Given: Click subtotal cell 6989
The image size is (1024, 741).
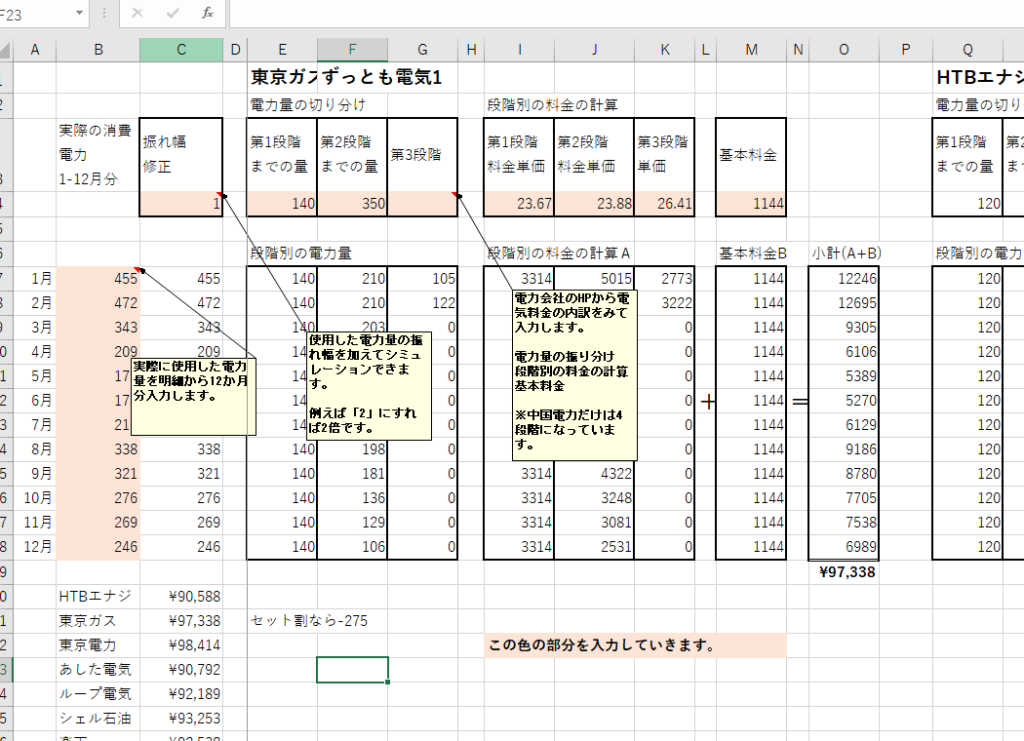Looking at the screenshot, I should point(844,547).
